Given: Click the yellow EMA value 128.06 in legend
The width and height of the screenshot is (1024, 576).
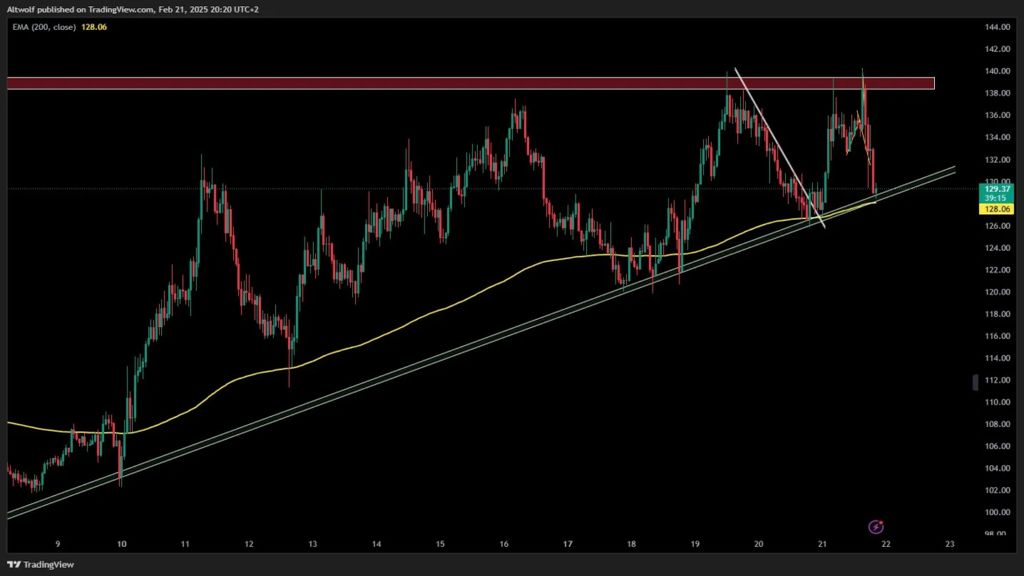Looking at the screenshot, I should coord(94,27).
